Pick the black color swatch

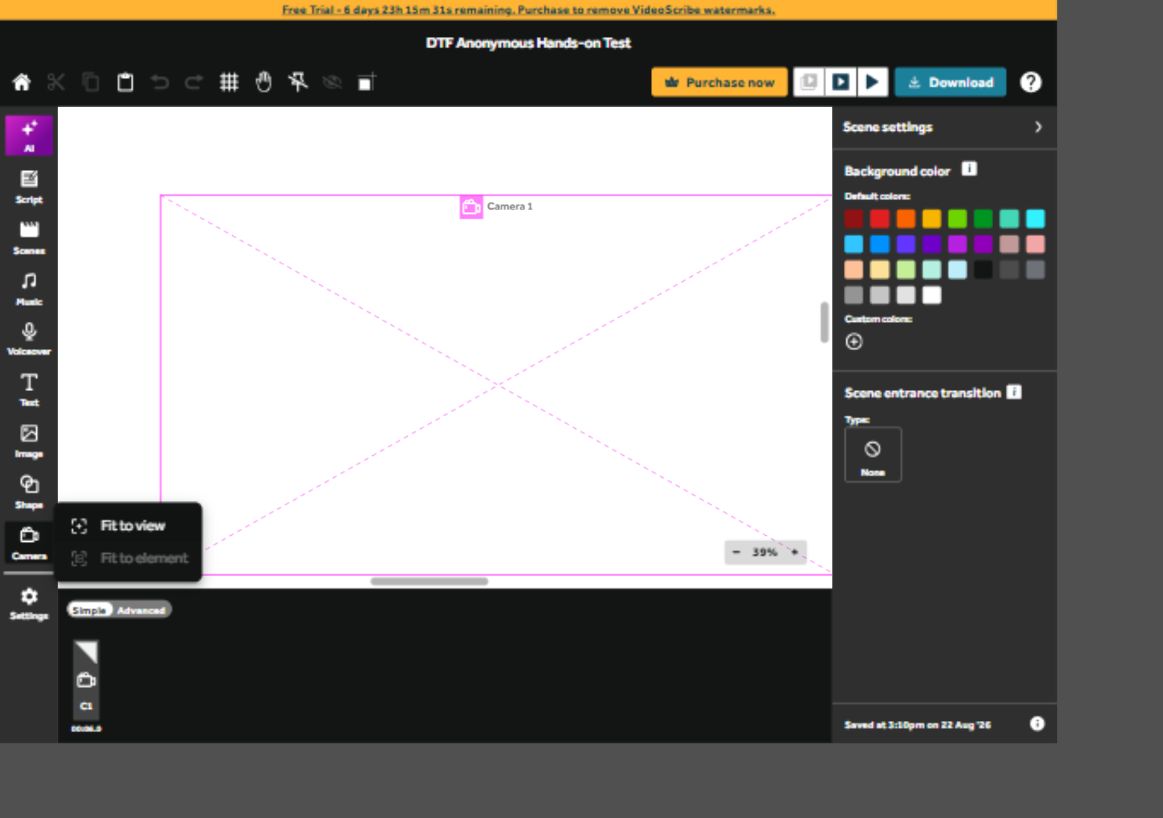pyautogui.click(x=984, y=270)
